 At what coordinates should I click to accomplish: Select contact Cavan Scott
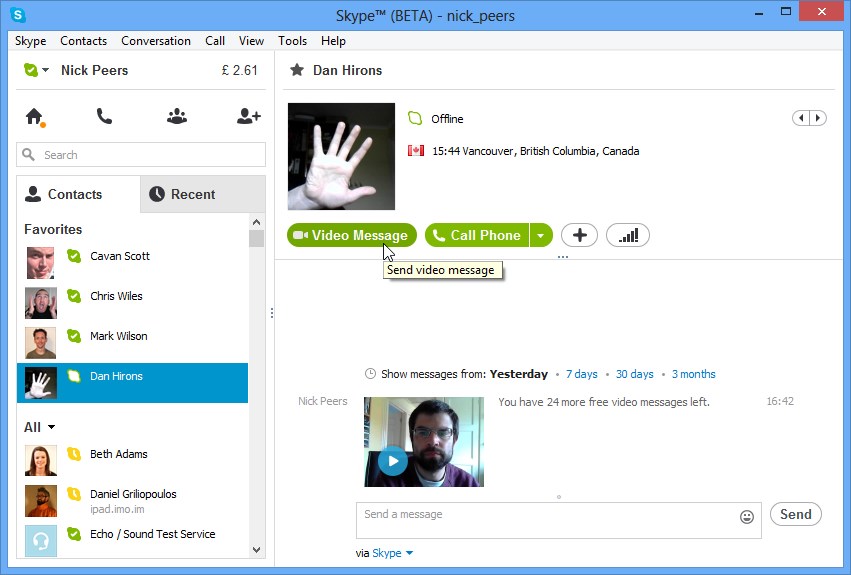(x=132, y=263)
